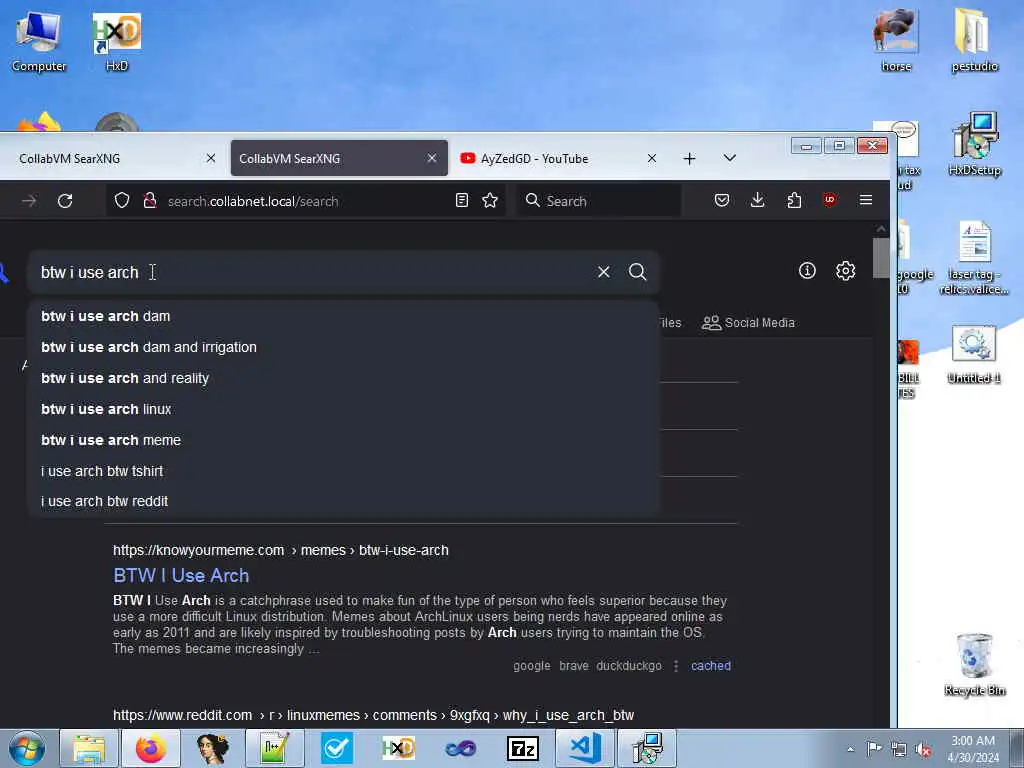Open the knowyourmeme.com result URL
This screenshot has width=1024, height=768.
click(281, 551)
